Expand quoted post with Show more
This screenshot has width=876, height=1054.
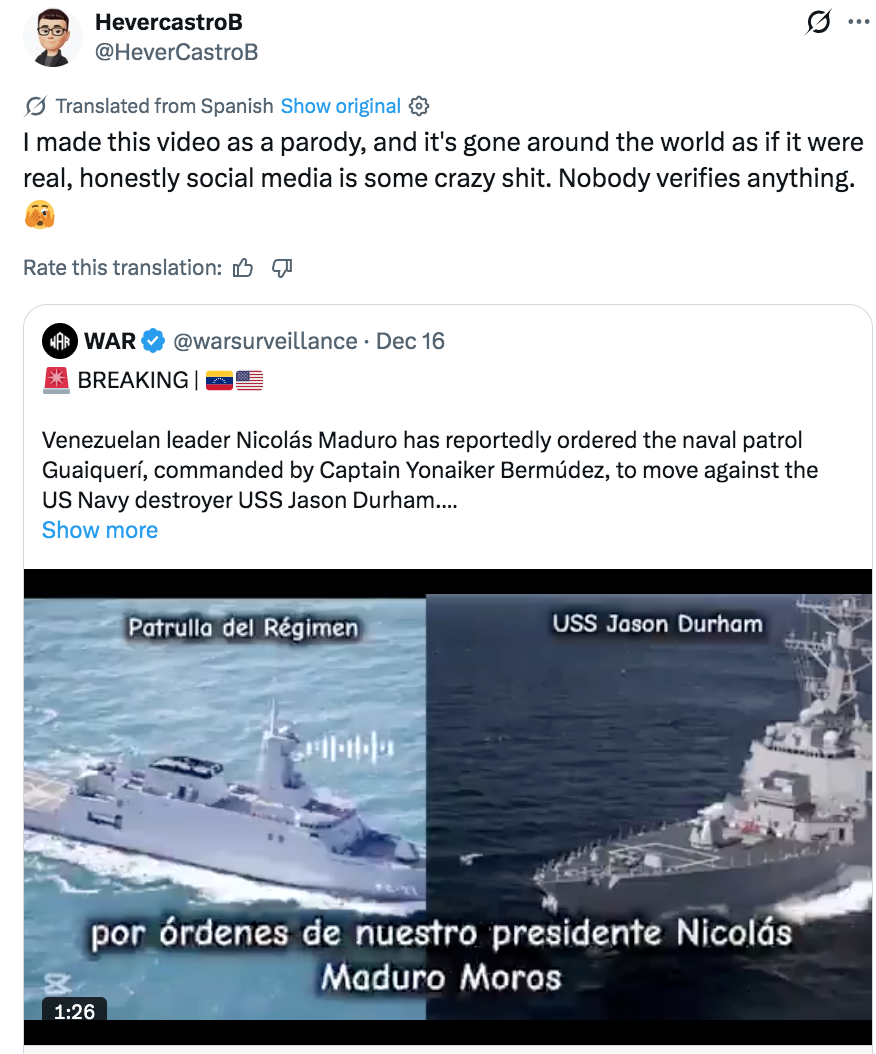[x=99, y=530]
